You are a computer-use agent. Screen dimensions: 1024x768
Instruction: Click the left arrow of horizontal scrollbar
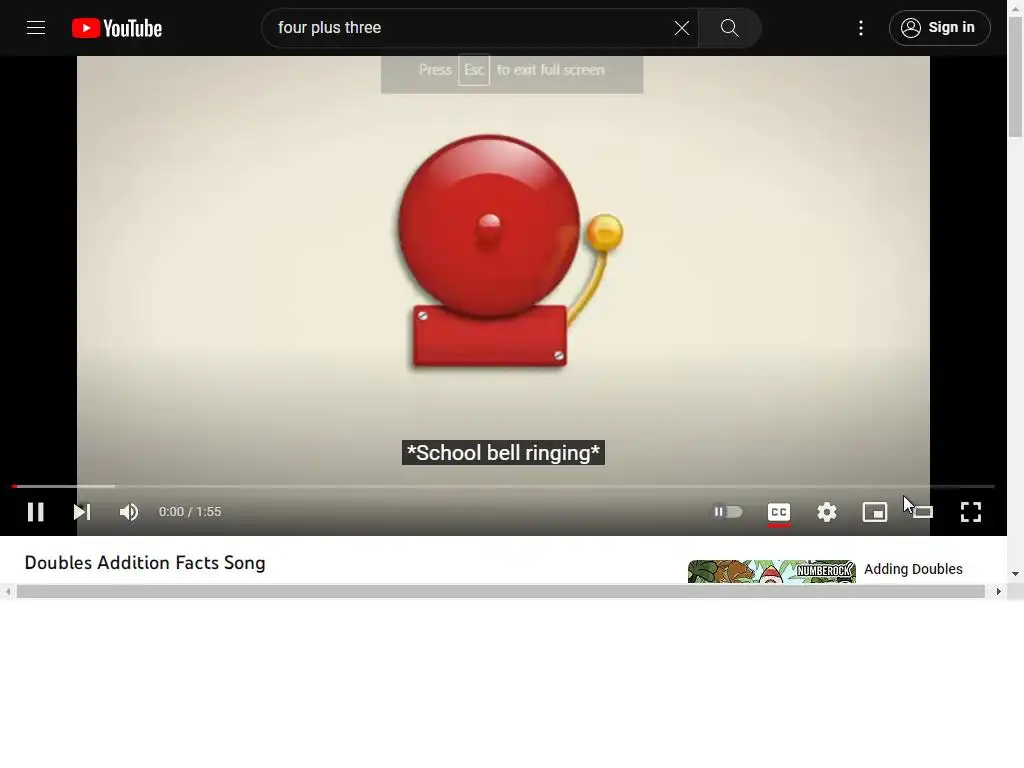7,592
